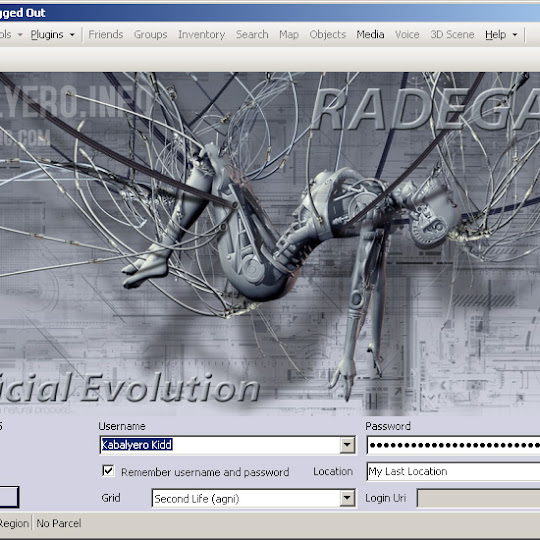
Task: Open the Groups toolbar item
Action: [150, 34]
